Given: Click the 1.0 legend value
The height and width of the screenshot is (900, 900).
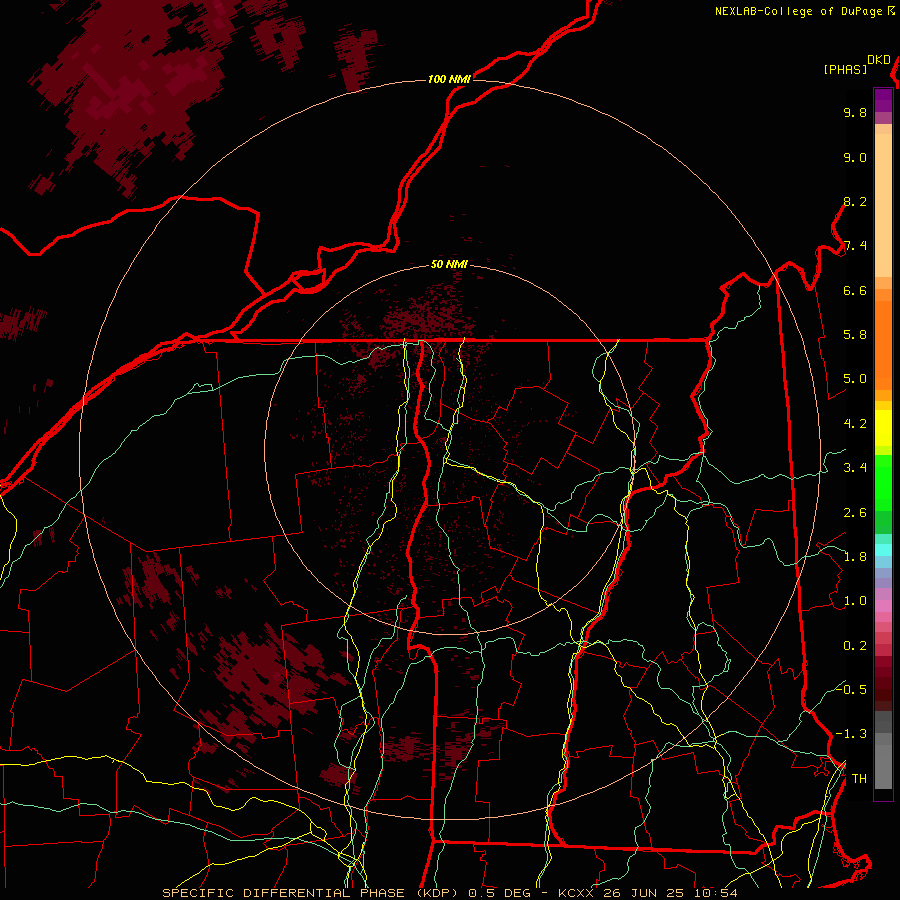Looking at the screenshot, I should pyautogui.click(x=855, y=601).
